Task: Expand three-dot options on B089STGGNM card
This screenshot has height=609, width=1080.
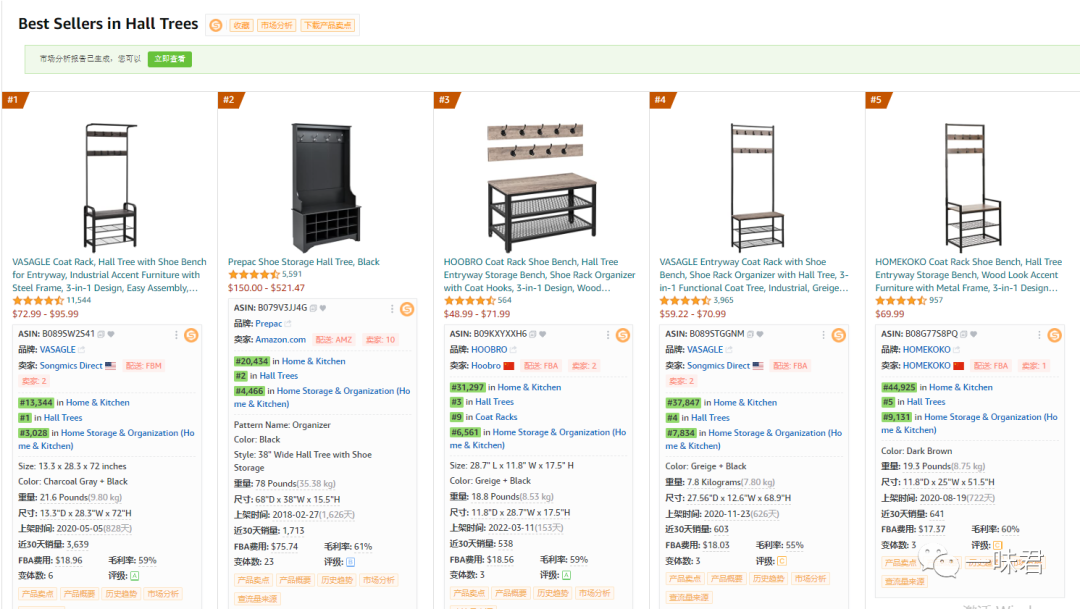Action: (825, 334)
